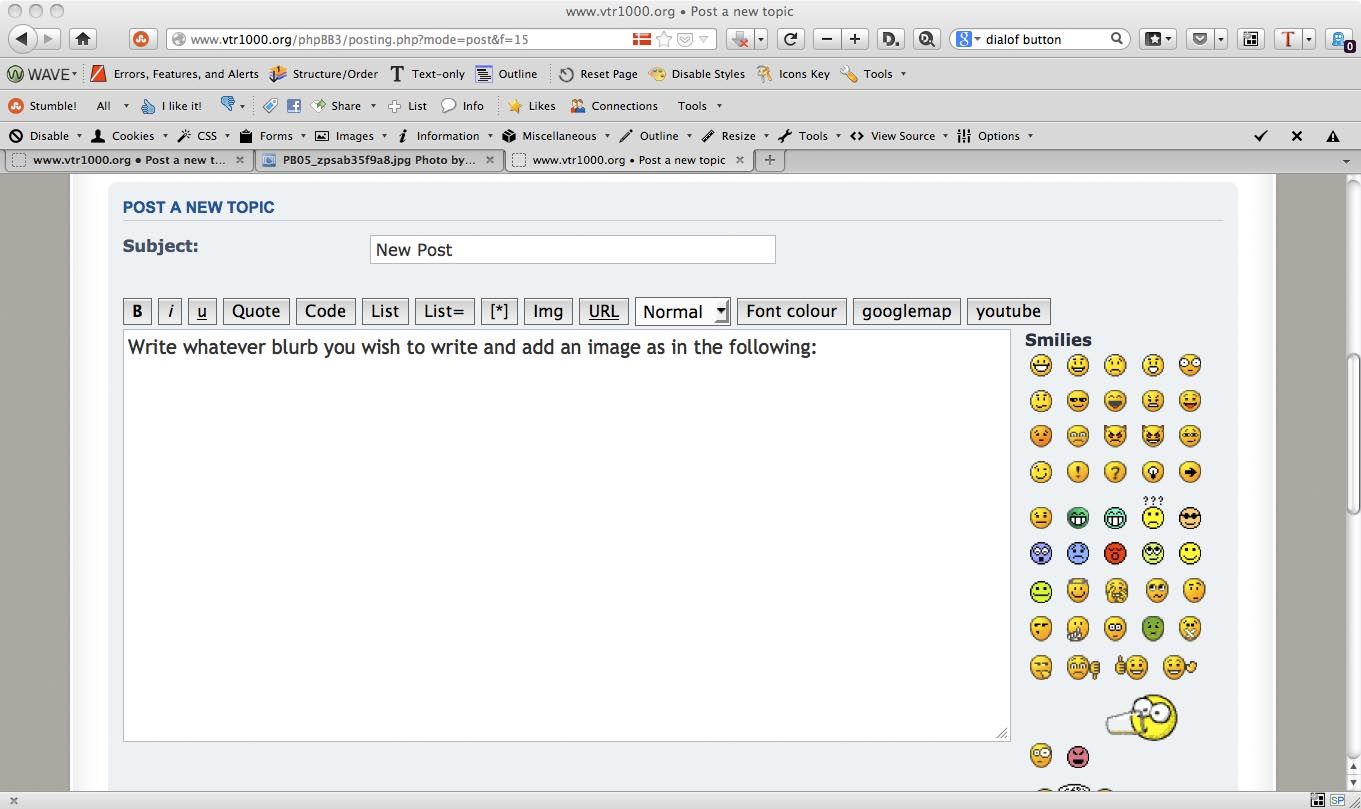Image resolution: width=1361 pixels, height=809 pixels.
Task: Zoom out with the minus toolbar button
Action: click(826, 39)
